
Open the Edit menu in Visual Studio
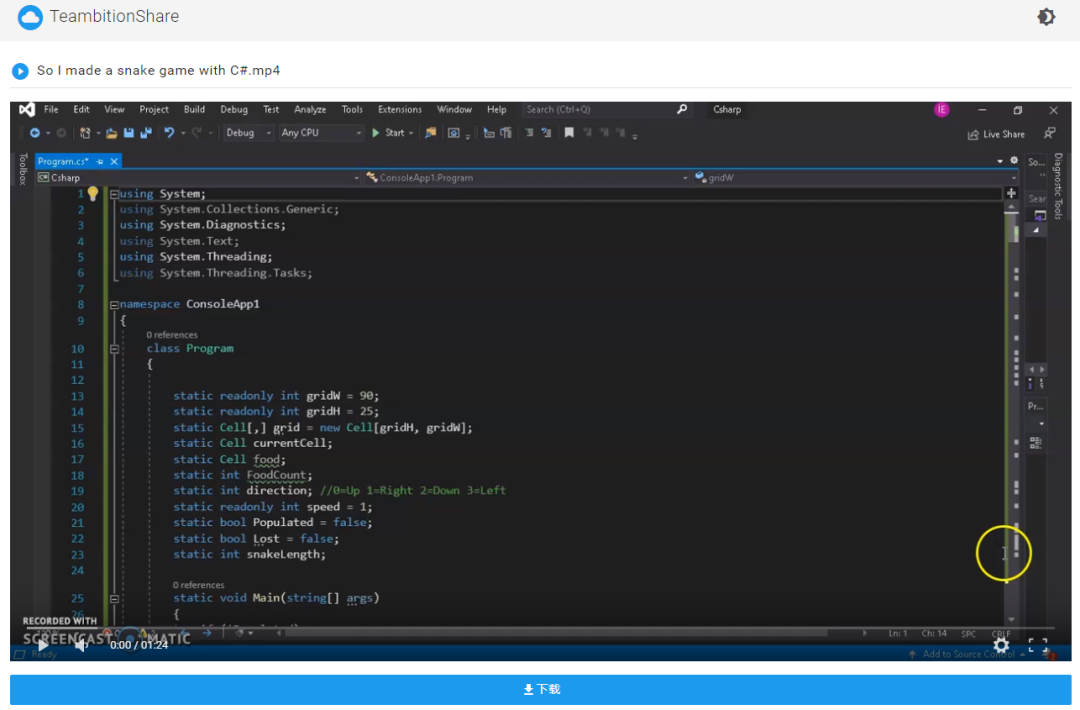click(x=81, y=109)
